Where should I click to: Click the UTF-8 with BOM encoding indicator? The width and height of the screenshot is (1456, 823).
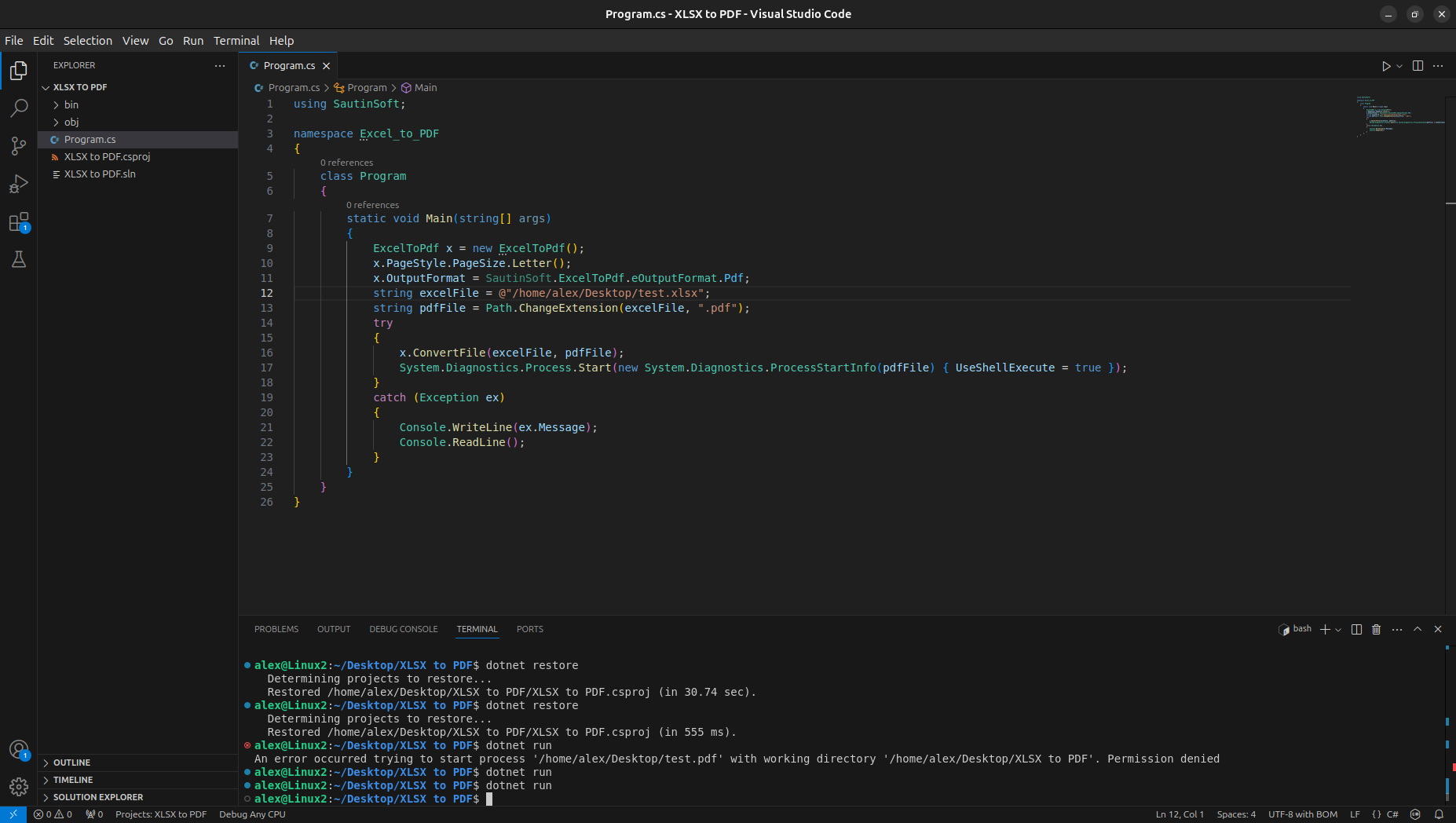[1302, 814]
